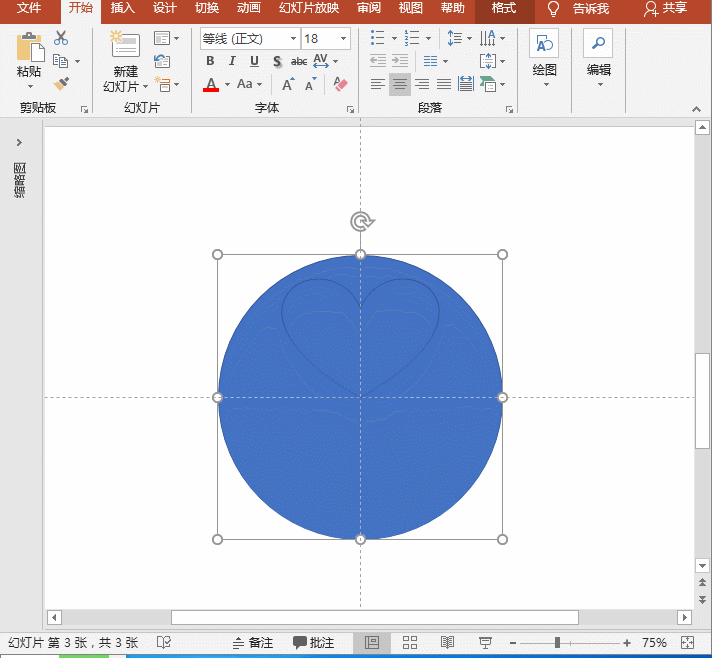Image resolution: width=712 pixels, height=658 pixels.
Task: Toggle Strikethrough abc formatting
Action: (x=299, y=61)
